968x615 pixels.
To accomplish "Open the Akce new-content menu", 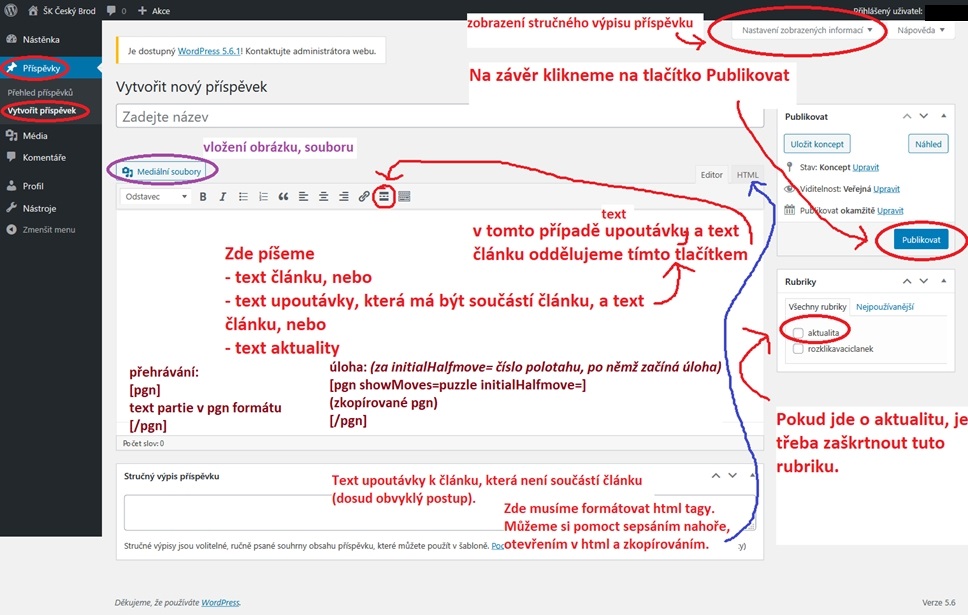I will coord(154,10).
